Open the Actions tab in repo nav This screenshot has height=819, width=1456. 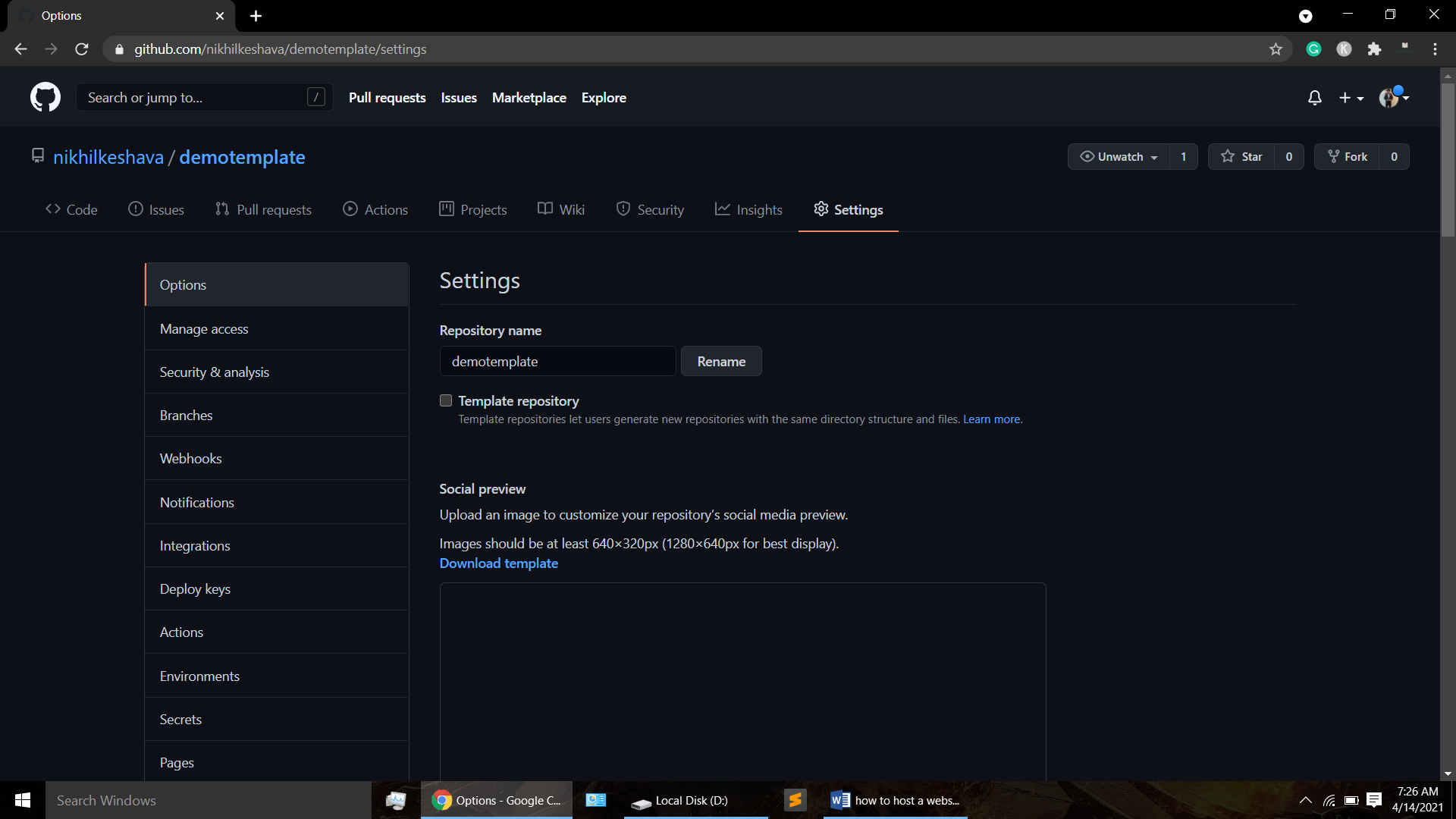pyautogui.click(x=375, y=209)
